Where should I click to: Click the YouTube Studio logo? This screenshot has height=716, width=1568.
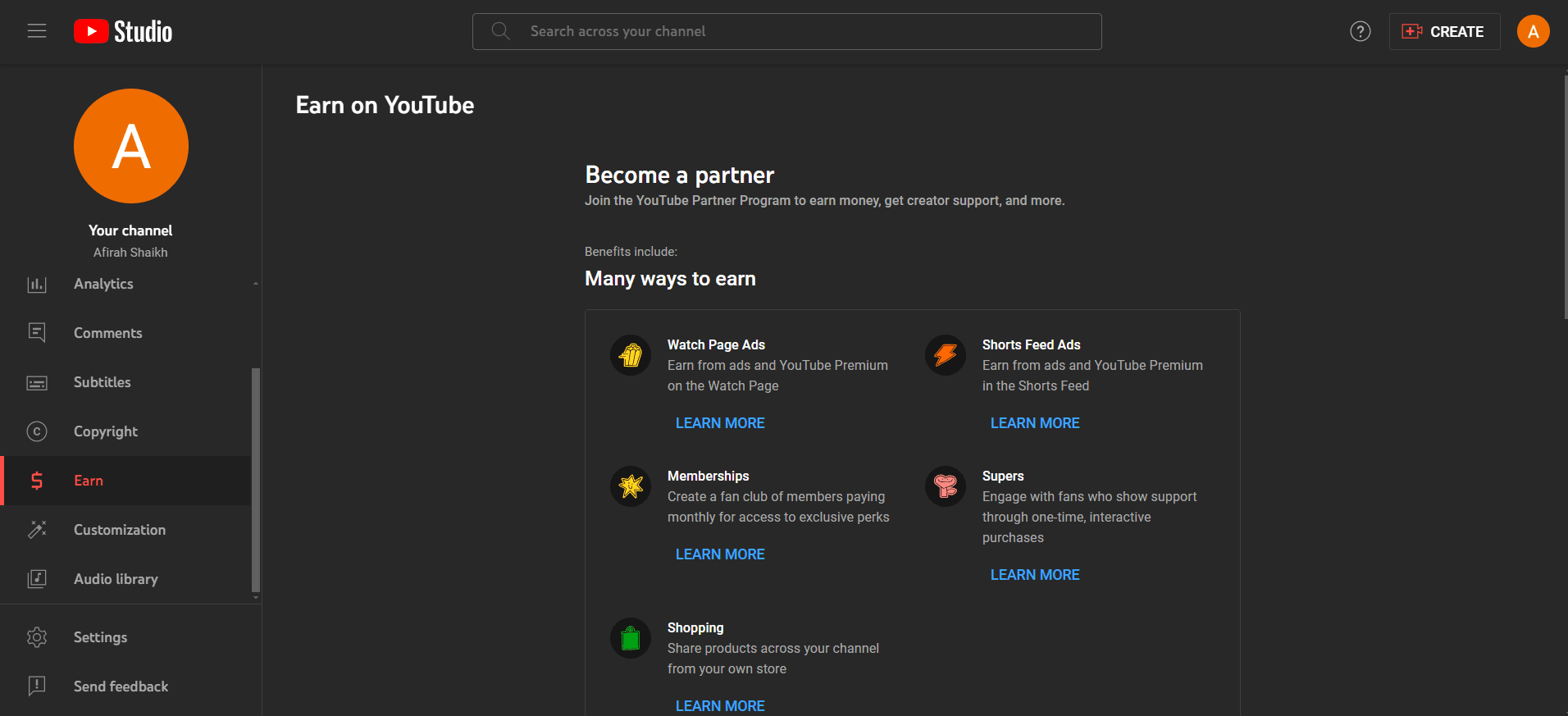pos(123,31)
